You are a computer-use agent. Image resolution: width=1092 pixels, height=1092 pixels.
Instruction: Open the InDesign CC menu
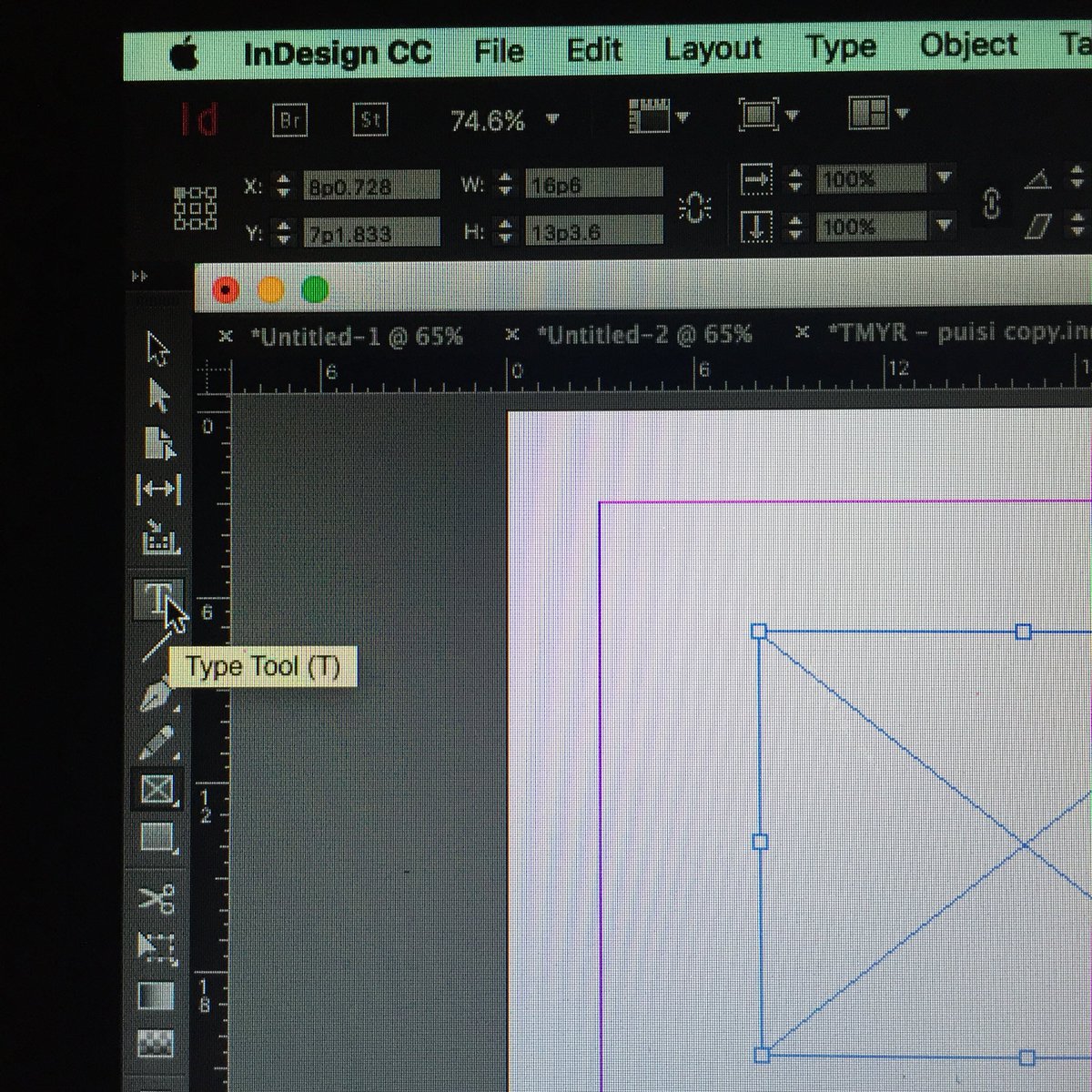pos(338,53)
